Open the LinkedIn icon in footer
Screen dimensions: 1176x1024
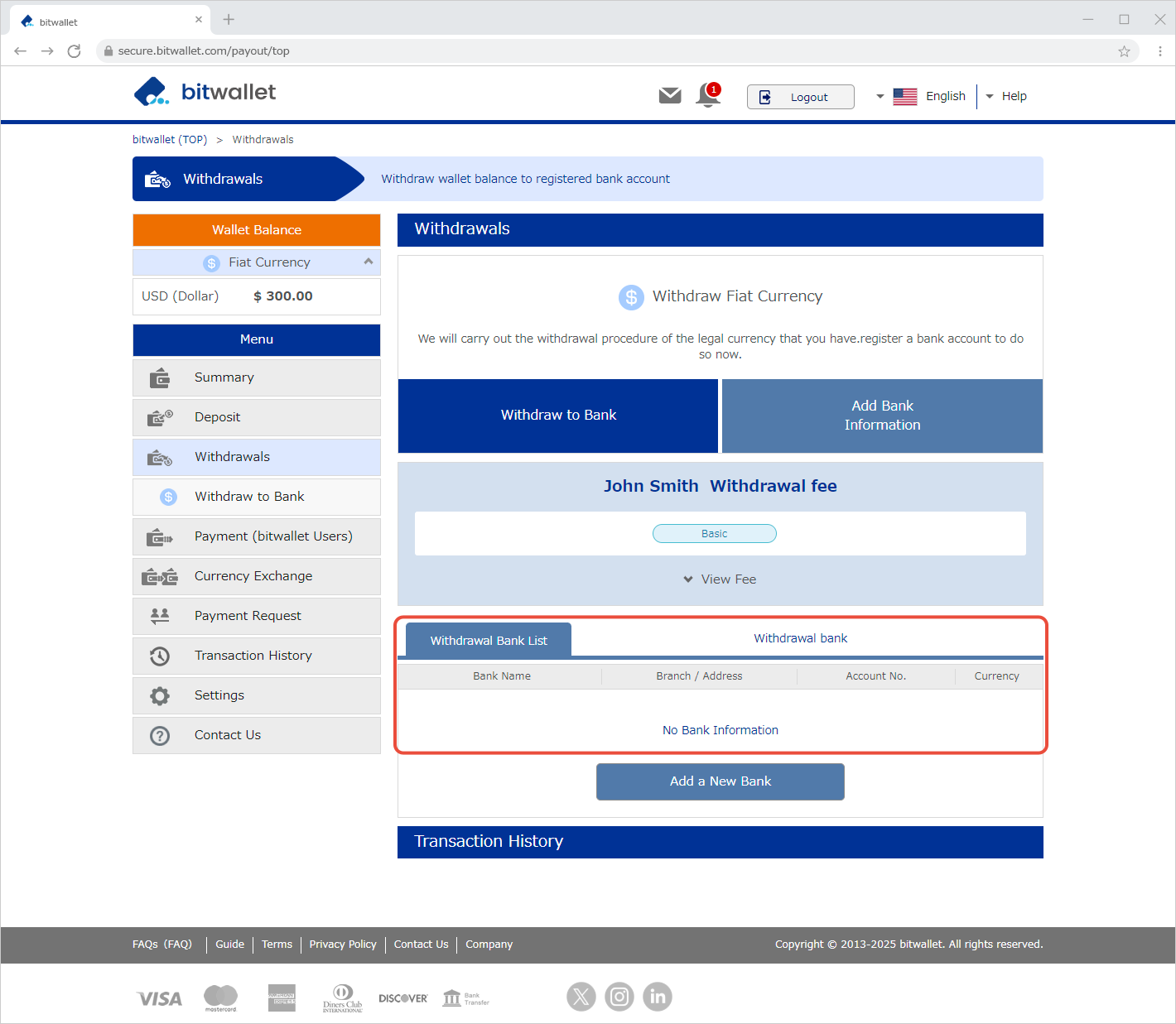(x=658, y=997)
